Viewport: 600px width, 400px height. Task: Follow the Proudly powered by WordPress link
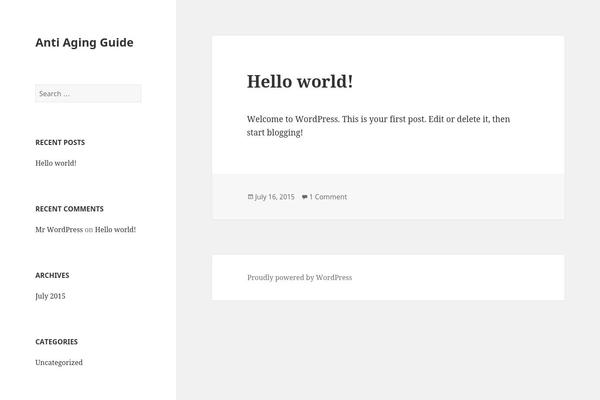click(x=299, y=278)
